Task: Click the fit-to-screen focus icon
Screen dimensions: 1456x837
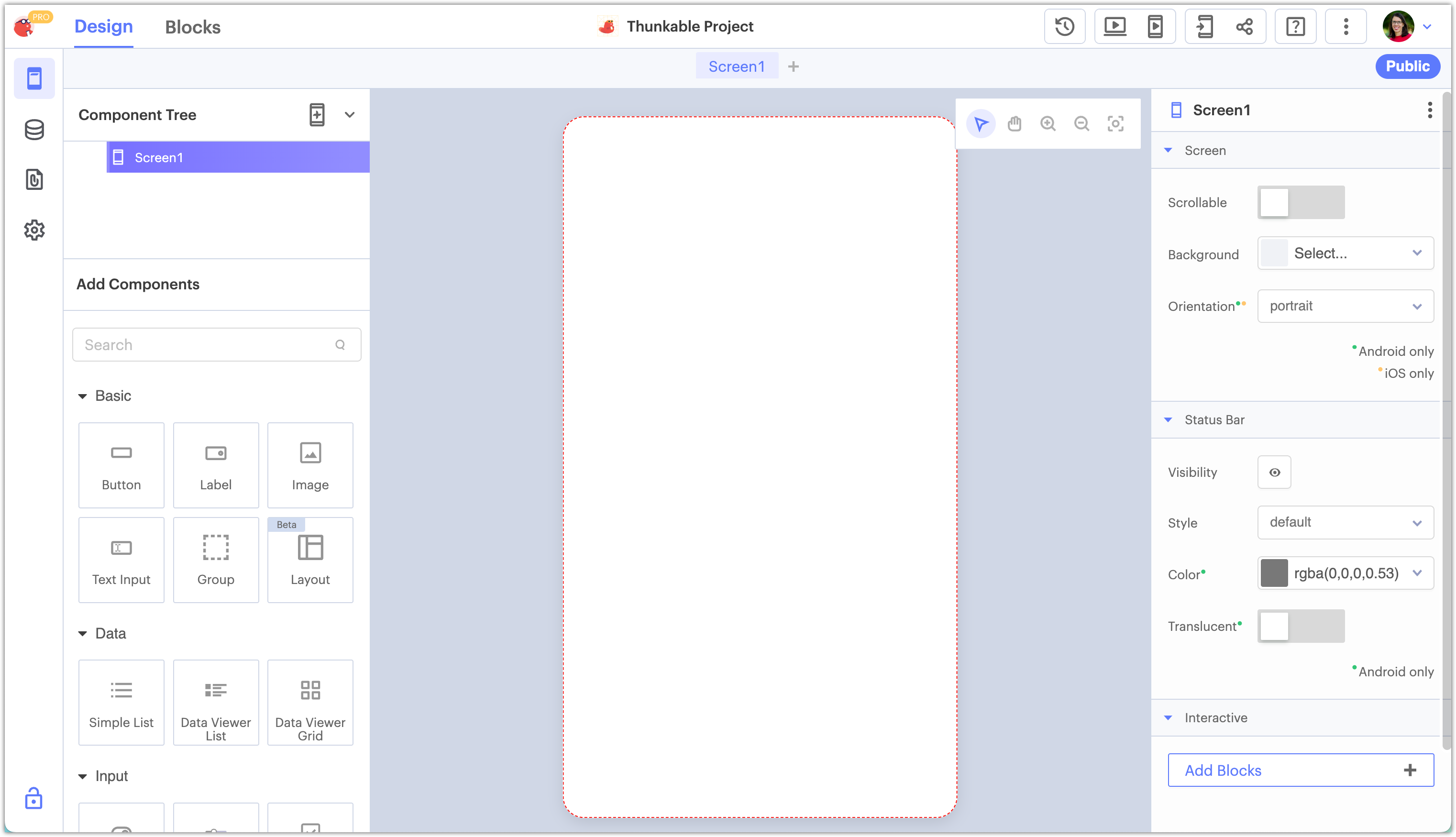Action: coord(1115,123)
